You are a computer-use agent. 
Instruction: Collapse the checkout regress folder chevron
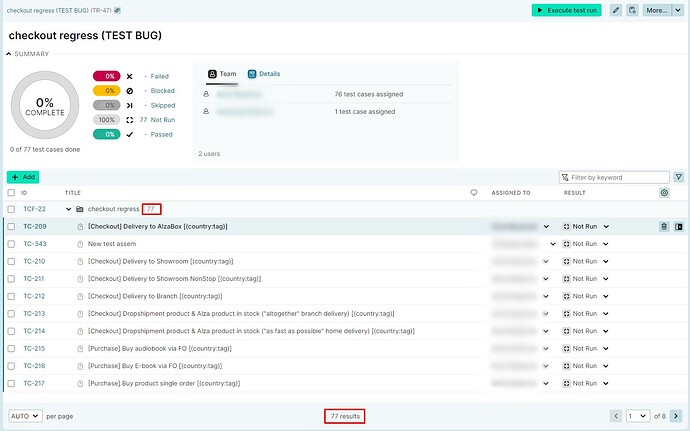[68, 209]
